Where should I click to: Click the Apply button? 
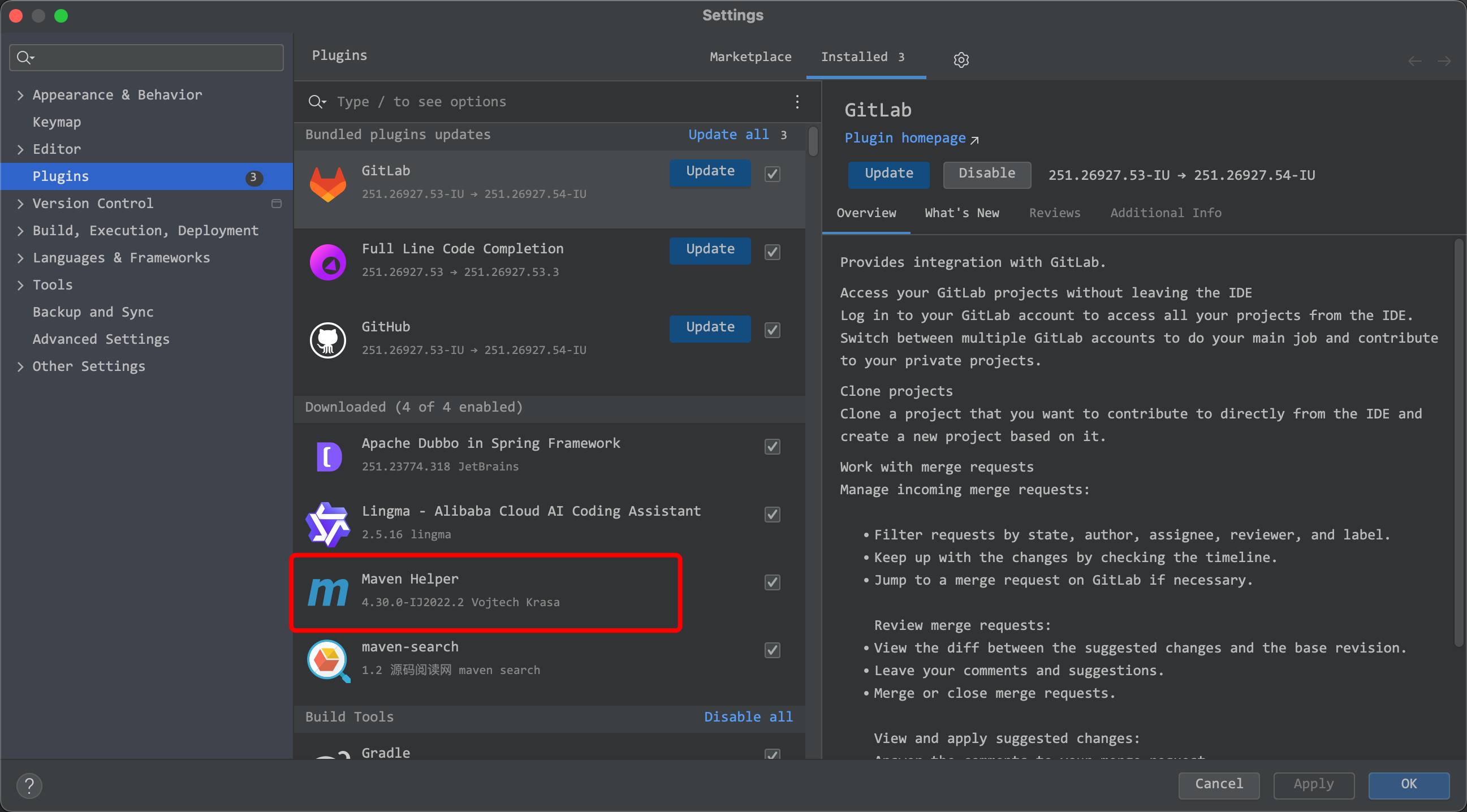pos(1313,785)
